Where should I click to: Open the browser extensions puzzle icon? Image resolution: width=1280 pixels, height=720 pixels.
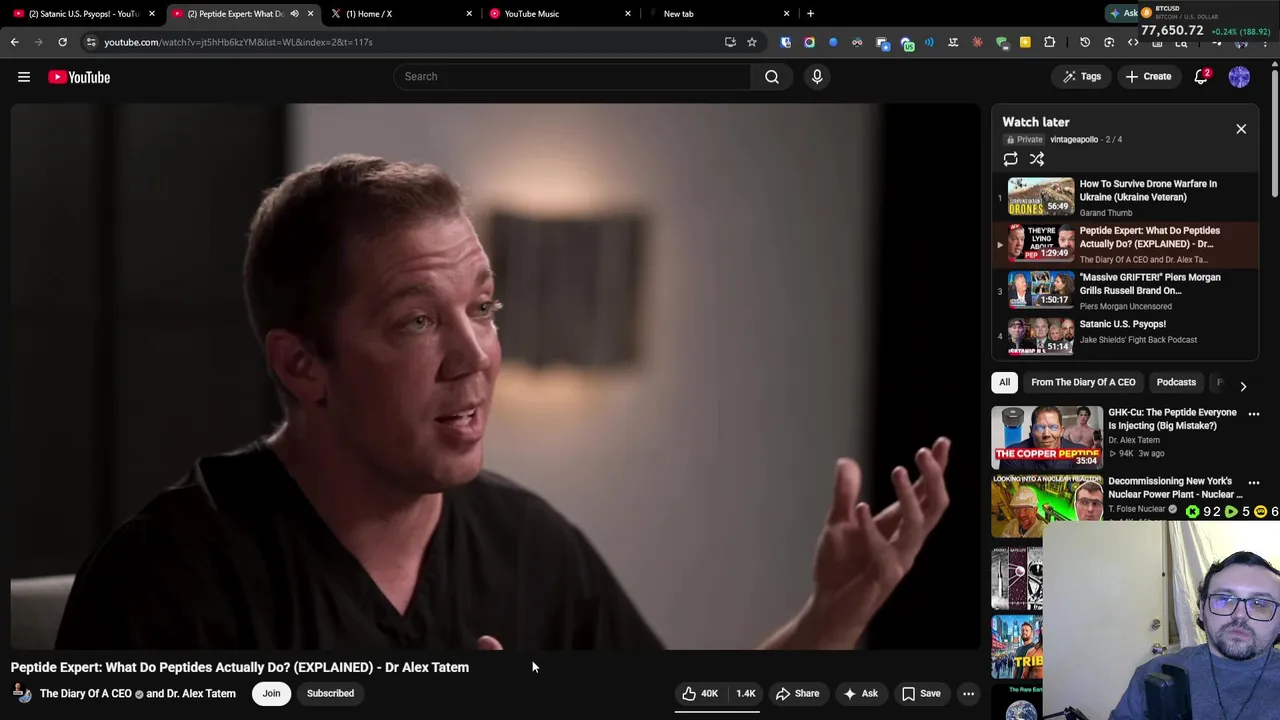pyautogui.click(x=1049, y=42)
